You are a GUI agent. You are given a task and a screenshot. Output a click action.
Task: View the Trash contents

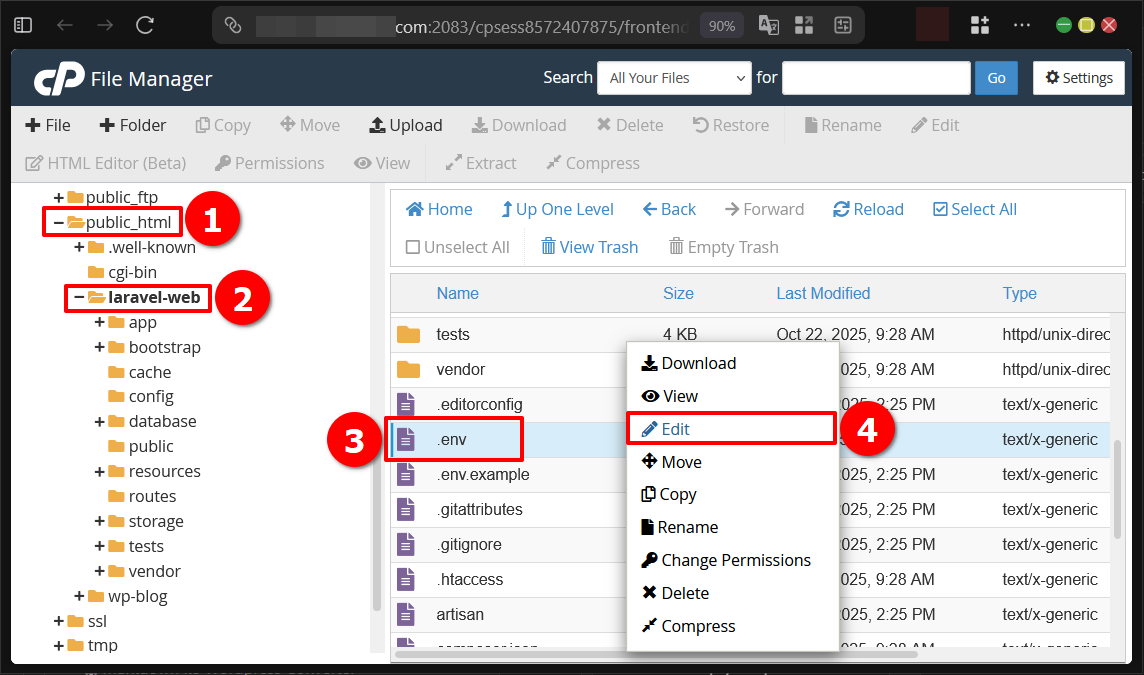[x=589, y=246]
